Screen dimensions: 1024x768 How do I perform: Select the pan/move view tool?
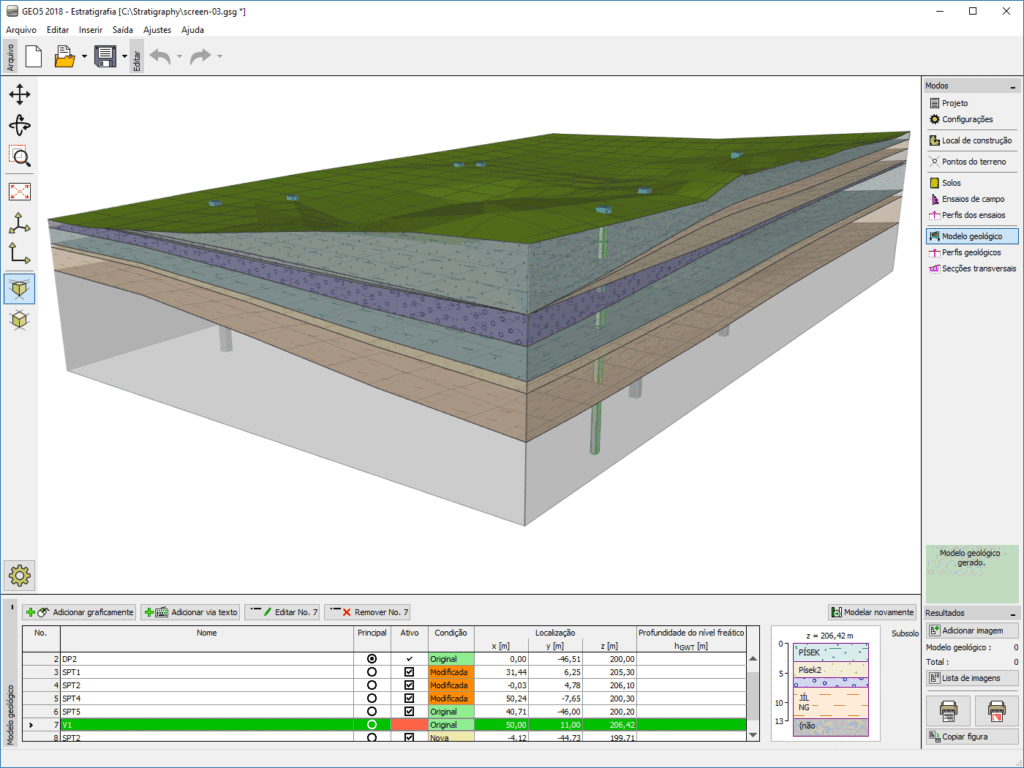tap(20, 95)
